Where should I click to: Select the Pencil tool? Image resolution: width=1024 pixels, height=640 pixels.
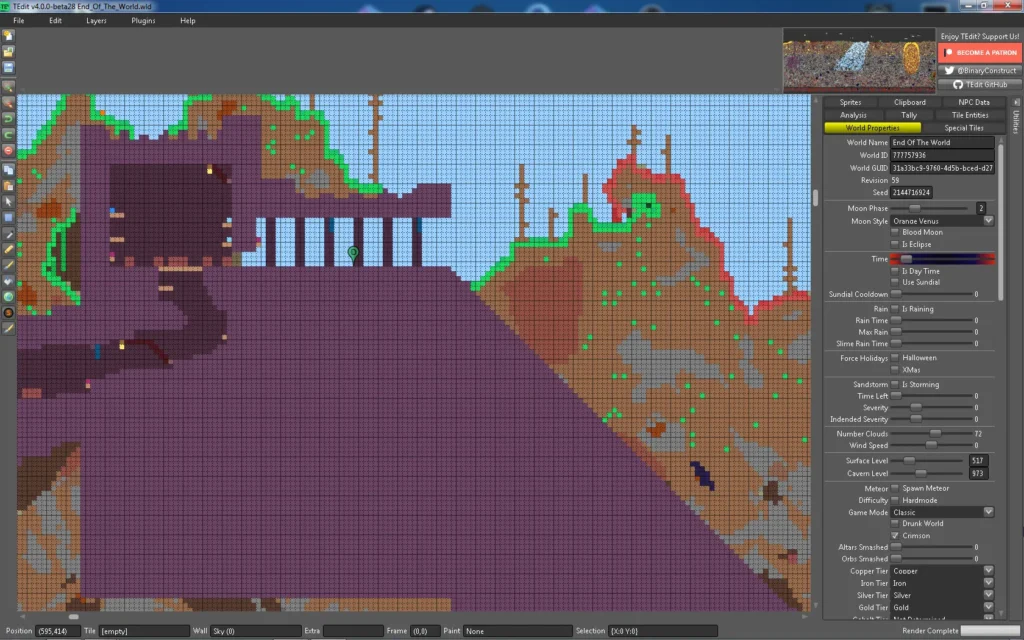tap(8, 249)
